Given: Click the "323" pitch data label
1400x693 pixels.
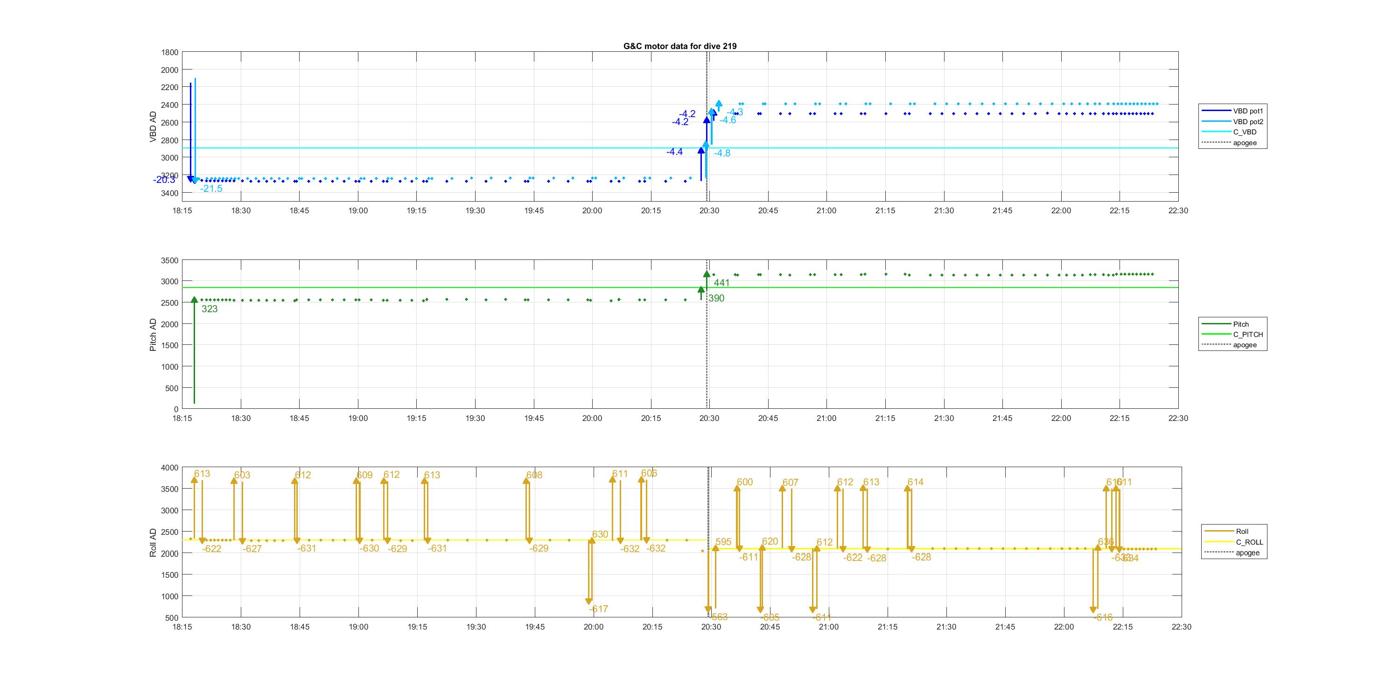Looking at the screenshot, I should (209, 310).
